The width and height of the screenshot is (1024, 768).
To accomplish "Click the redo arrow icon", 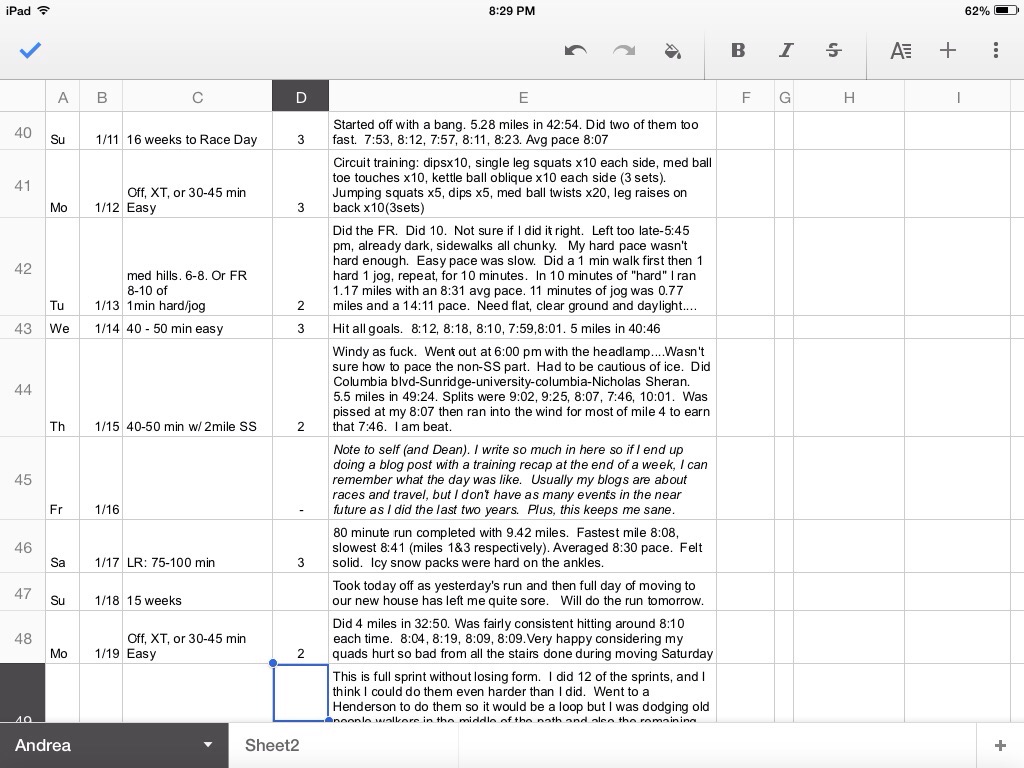I will pos(624,50).
